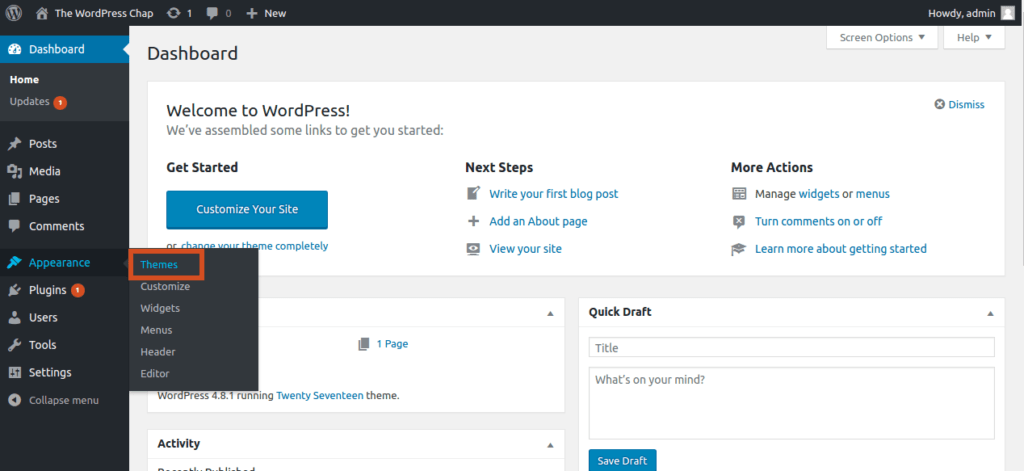
Task: Click the Posts pushpin icon
Action: pos(14,144)
